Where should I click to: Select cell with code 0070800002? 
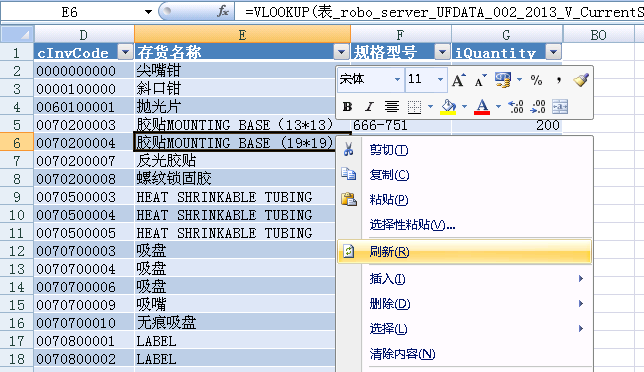point(84,359)
